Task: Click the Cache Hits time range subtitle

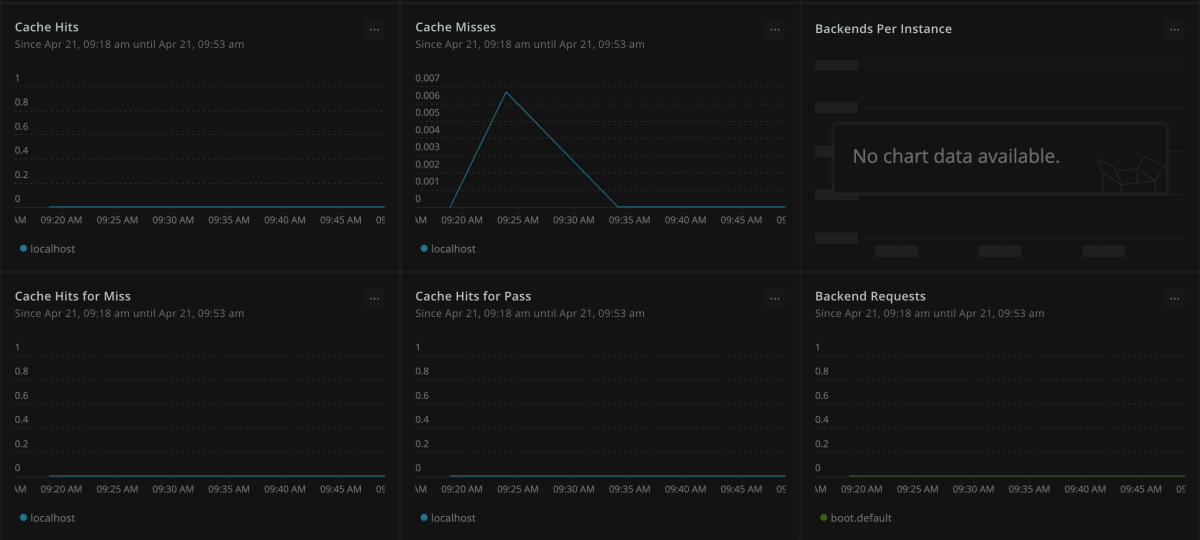Action: (x=129, y=44)
